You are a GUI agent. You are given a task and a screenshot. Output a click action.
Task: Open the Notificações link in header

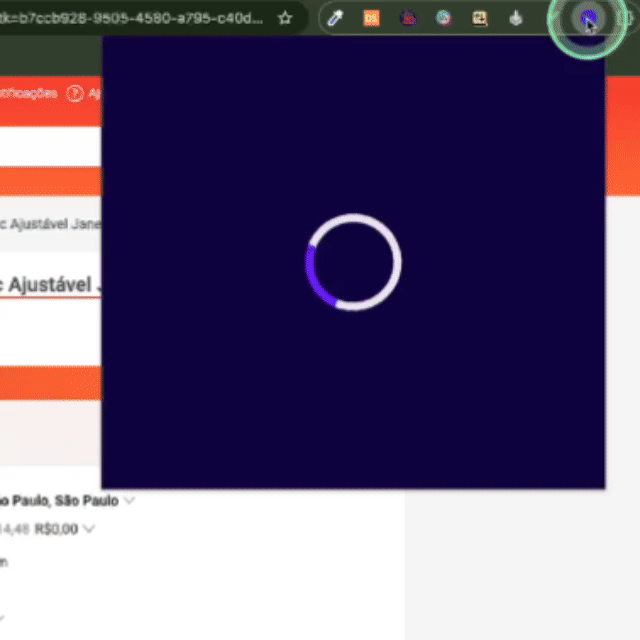28,93
